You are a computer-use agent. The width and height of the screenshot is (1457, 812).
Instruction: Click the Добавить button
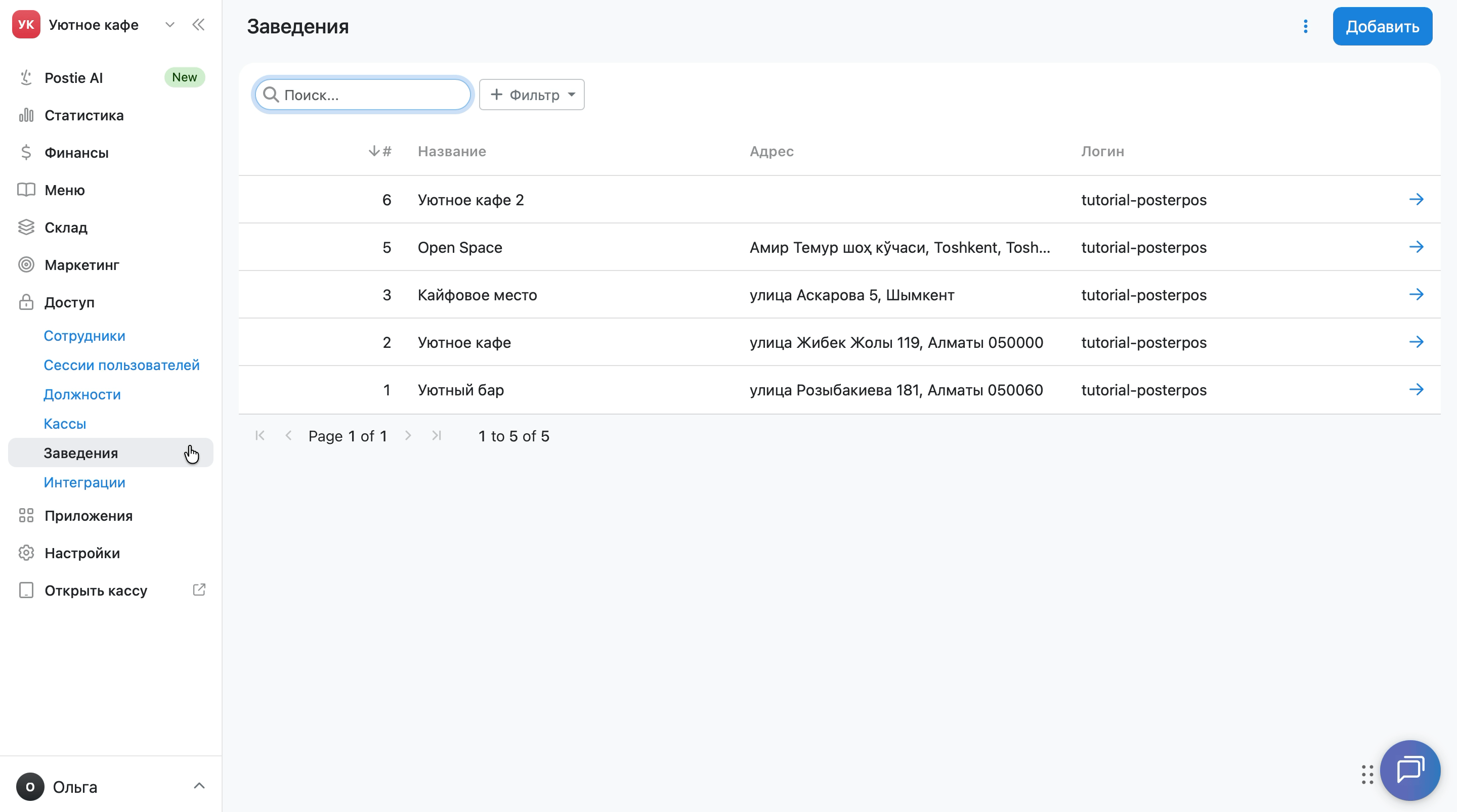click(x=1382, y=27)
